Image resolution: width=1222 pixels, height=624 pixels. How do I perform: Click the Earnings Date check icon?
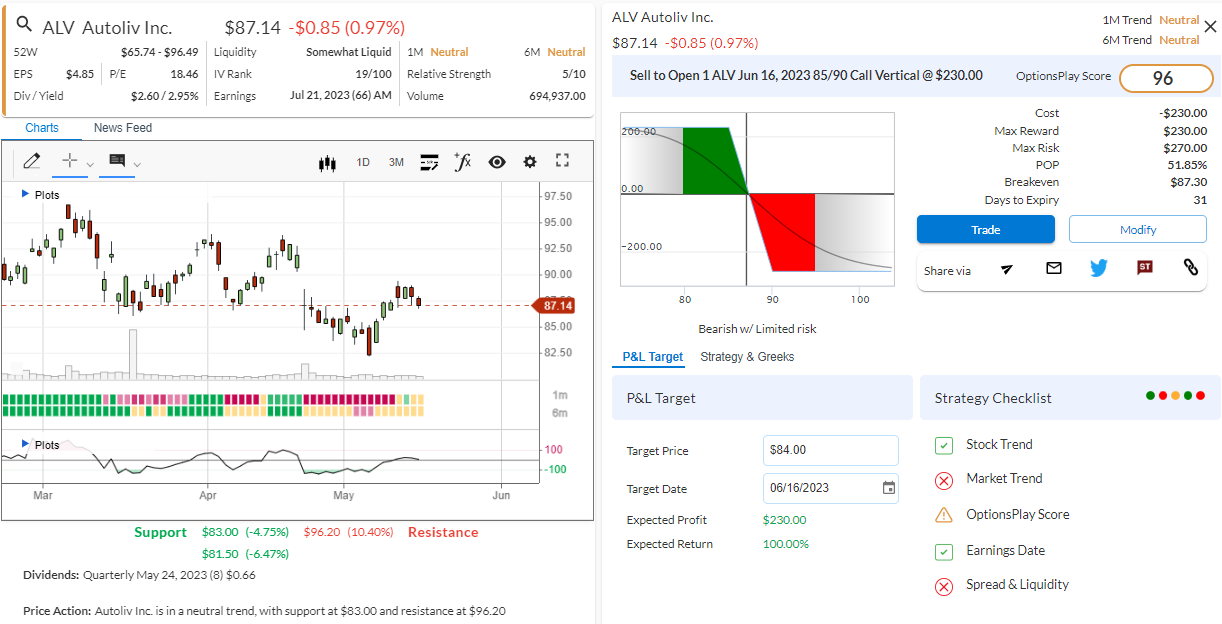944,551
